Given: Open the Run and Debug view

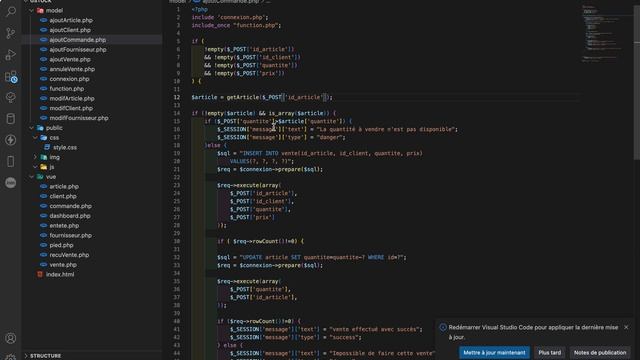Looking at the screenshot, I should (11, 54).
